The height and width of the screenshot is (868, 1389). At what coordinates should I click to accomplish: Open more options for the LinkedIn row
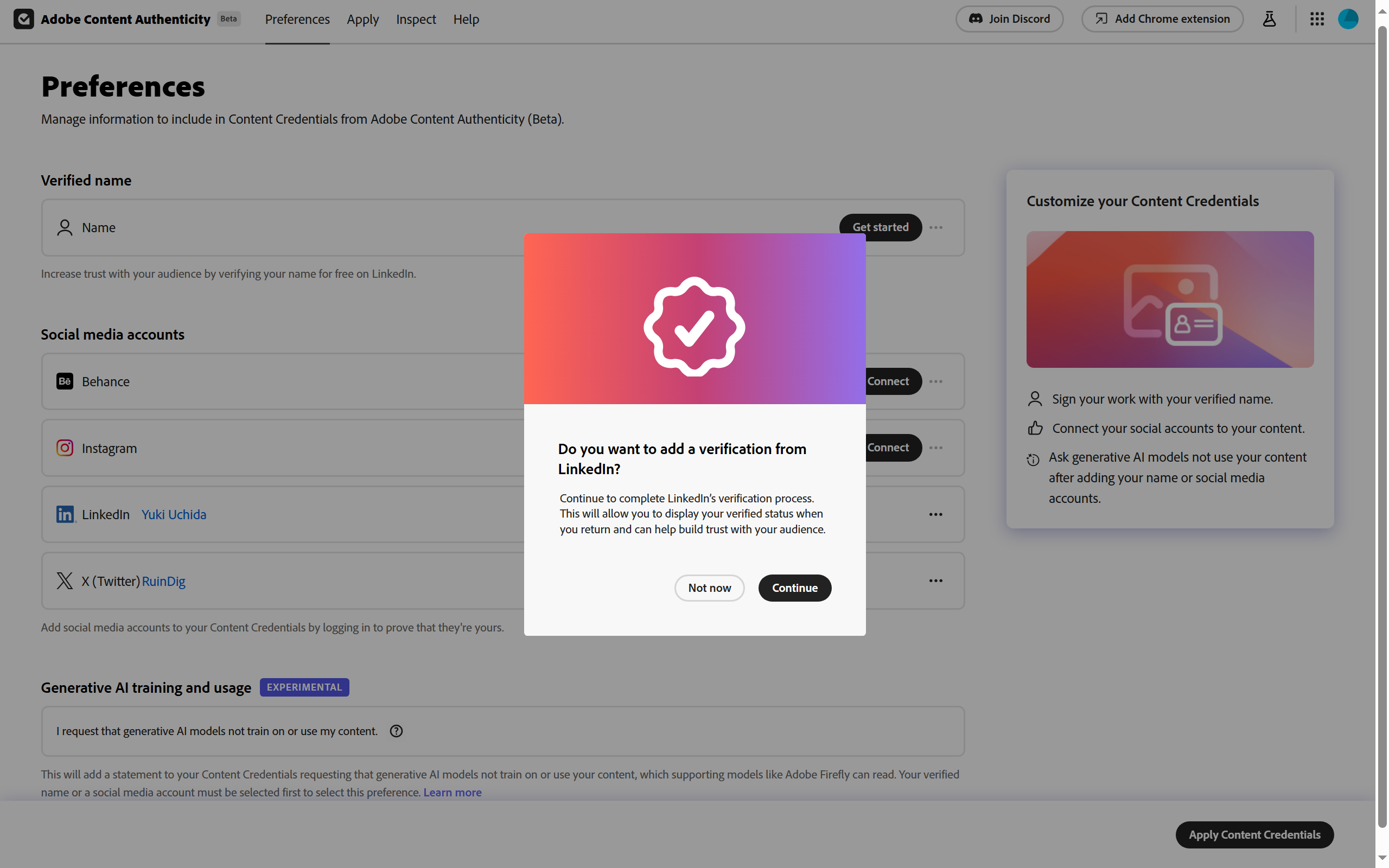[935, 514]
